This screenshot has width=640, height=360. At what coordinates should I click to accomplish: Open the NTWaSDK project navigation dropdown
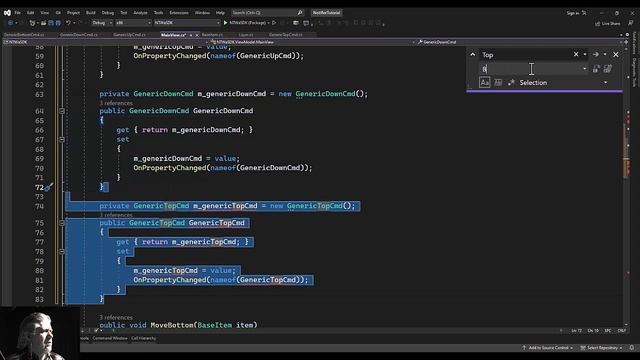click(106, 42)
